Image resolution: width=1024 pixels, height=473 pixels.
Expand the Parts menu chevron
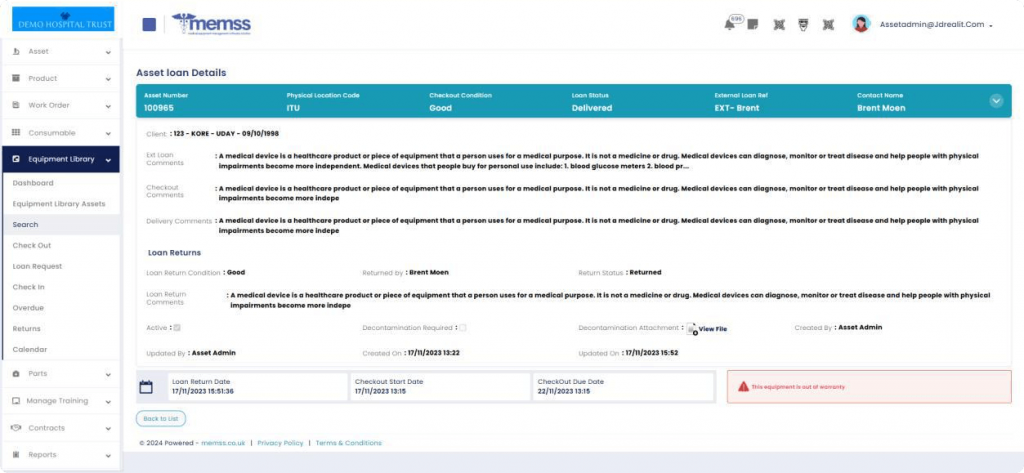pos(108,374)
